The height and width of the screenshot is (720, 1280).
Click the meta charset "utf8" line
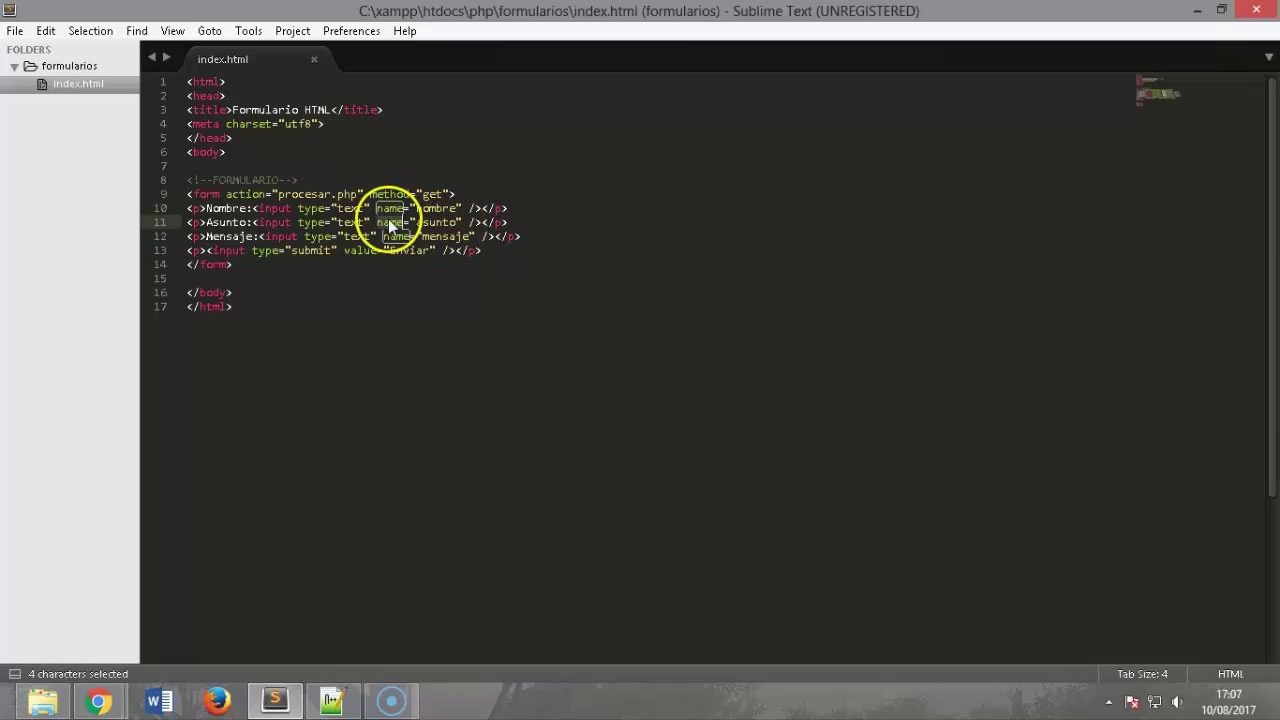point(255,124)
